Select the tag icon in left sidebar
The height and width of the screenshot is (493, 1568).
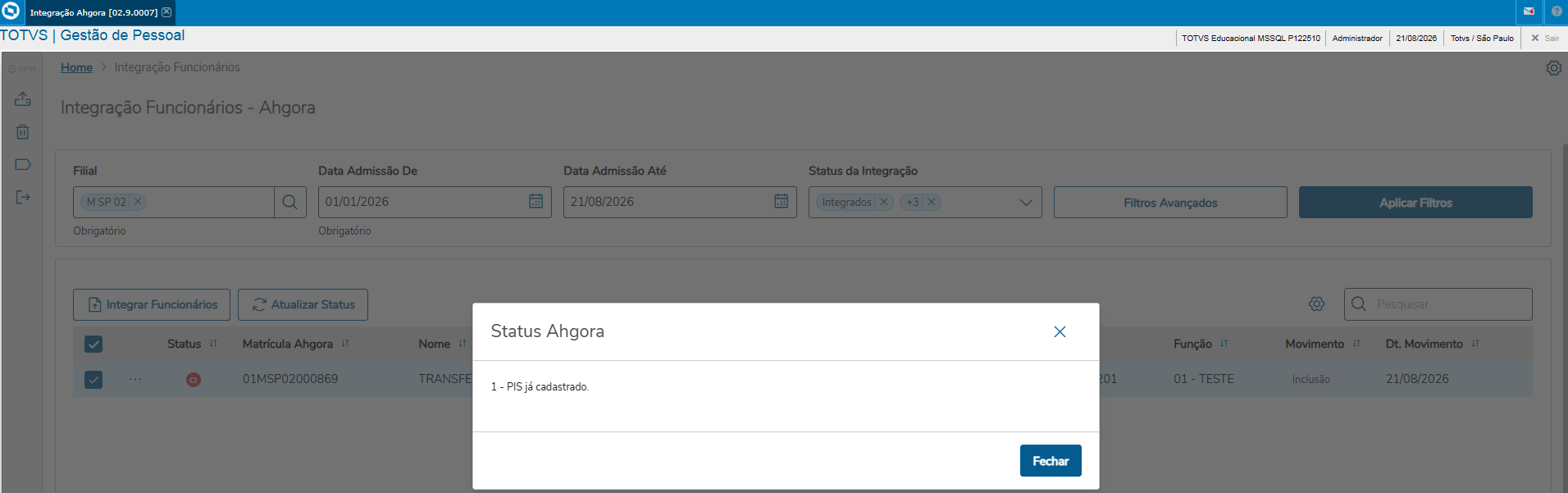coord(23,164)
